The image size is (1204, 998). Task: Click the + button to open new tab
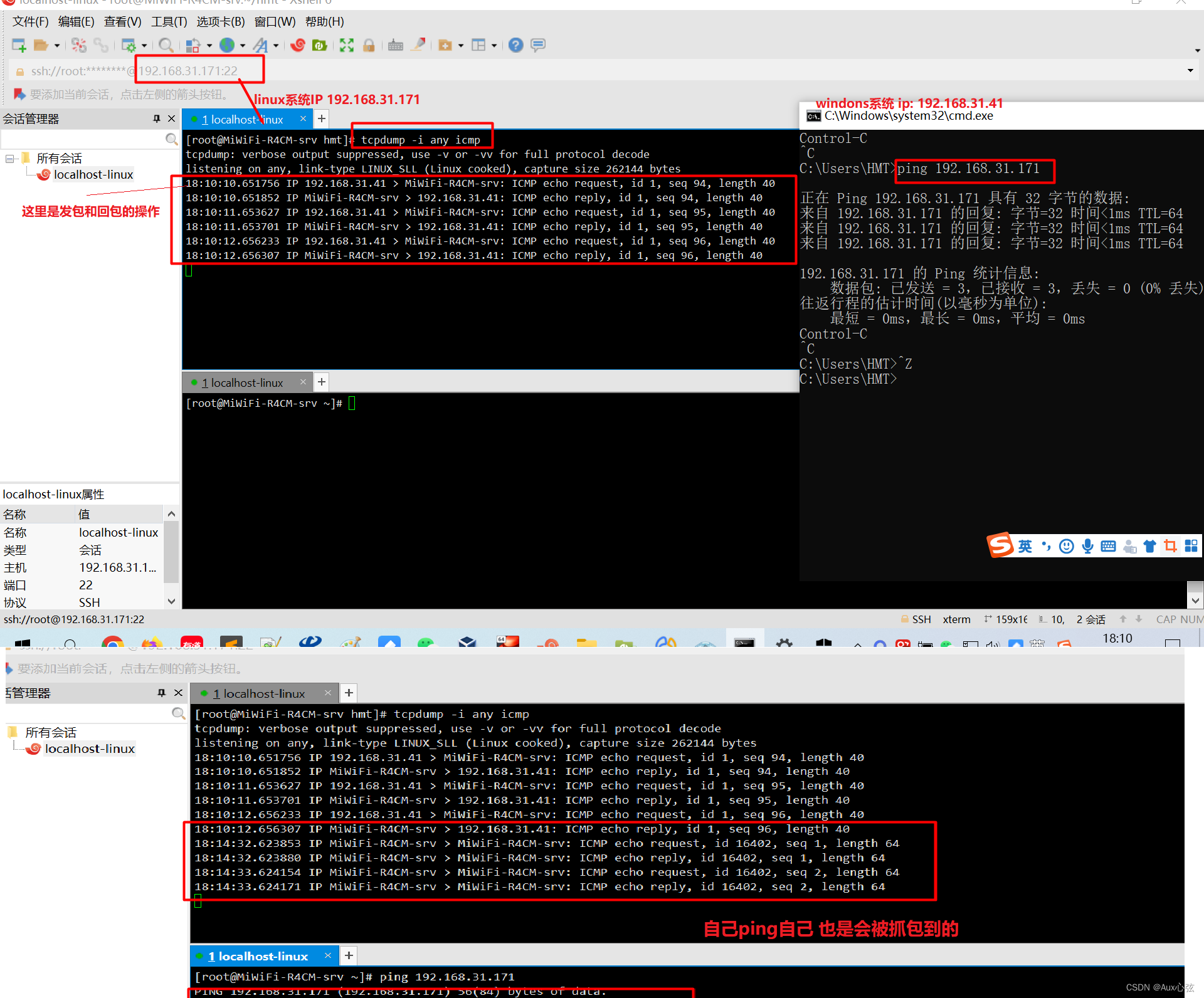(322, 118)
